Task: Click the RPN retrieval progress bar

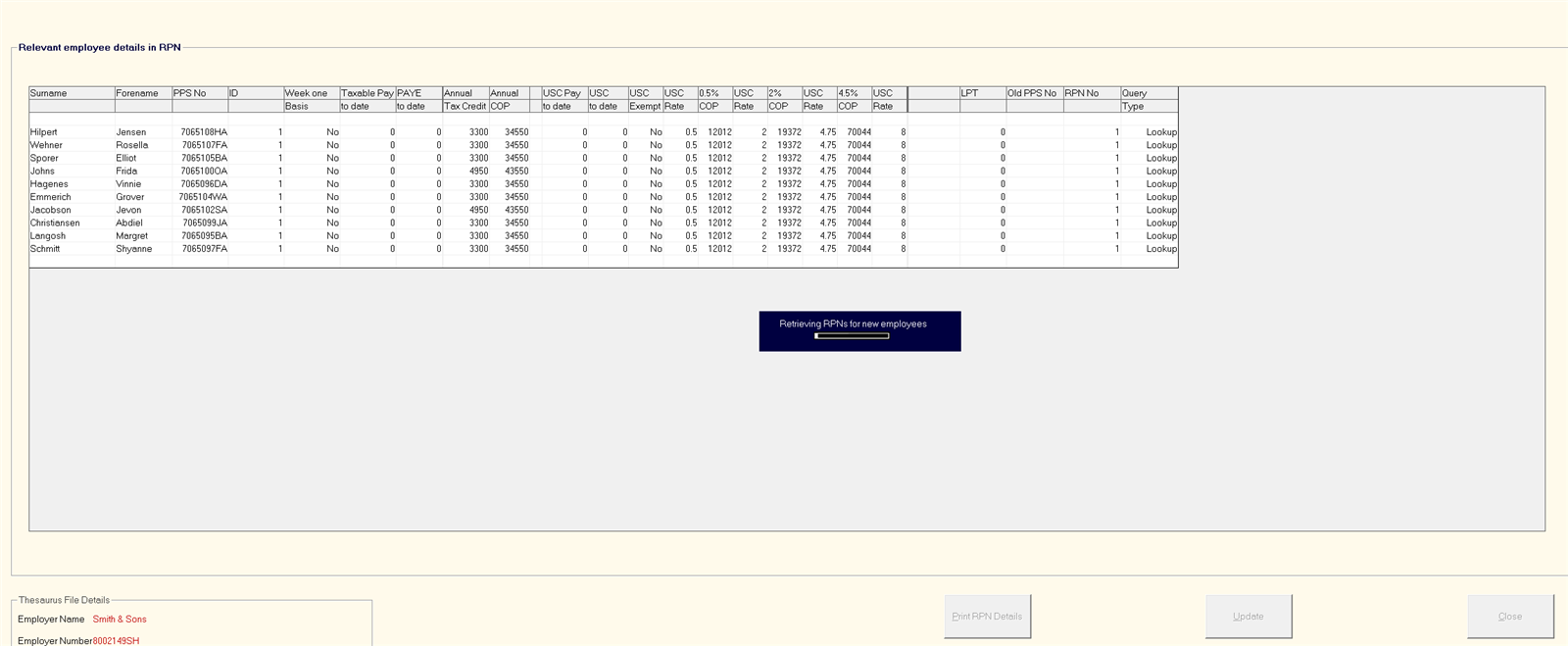Action: point(852,336)
